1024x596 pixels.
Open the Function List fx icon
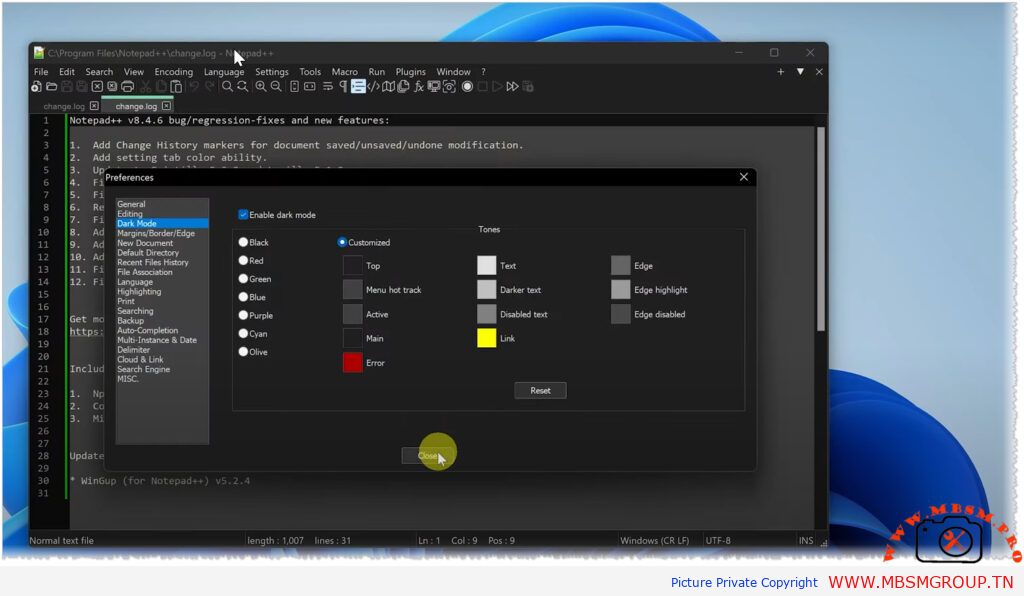419,87
